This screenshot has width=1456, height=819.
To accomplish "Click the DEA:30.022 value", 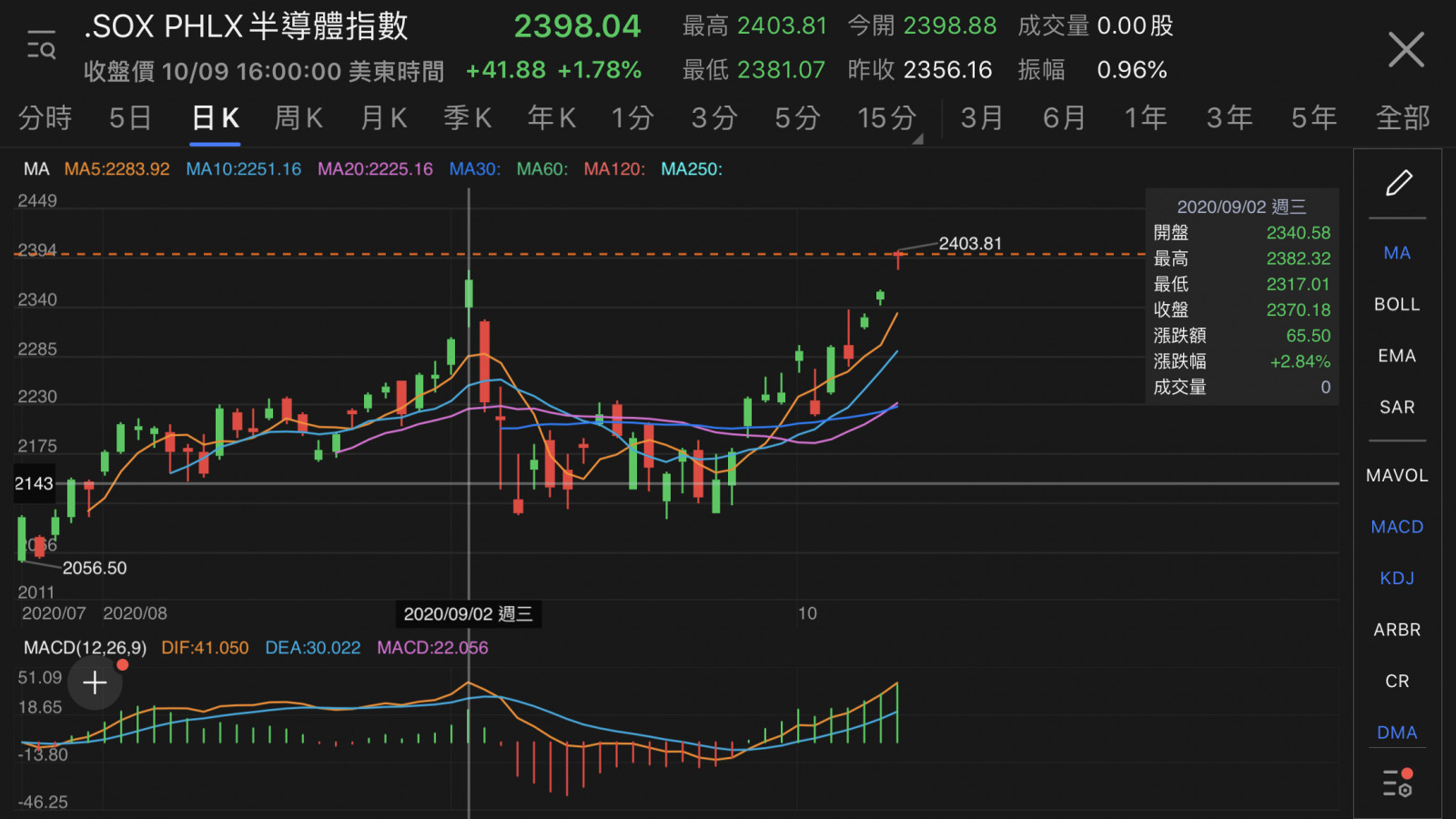I will click(x=313, y=648).
